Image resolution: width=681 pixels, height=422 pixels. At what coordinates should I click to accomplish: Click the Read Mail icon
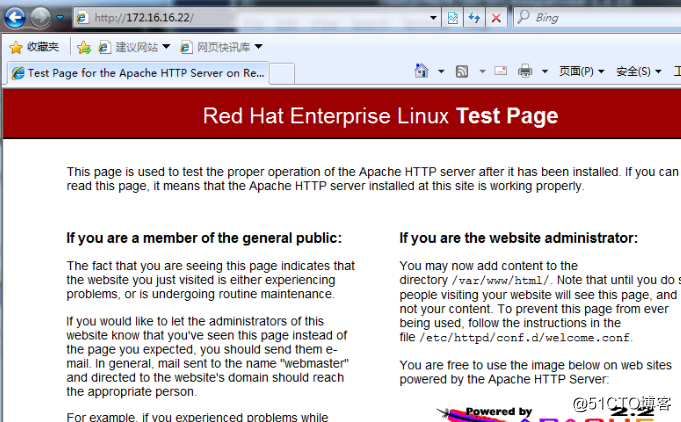[x=501, y=71]
